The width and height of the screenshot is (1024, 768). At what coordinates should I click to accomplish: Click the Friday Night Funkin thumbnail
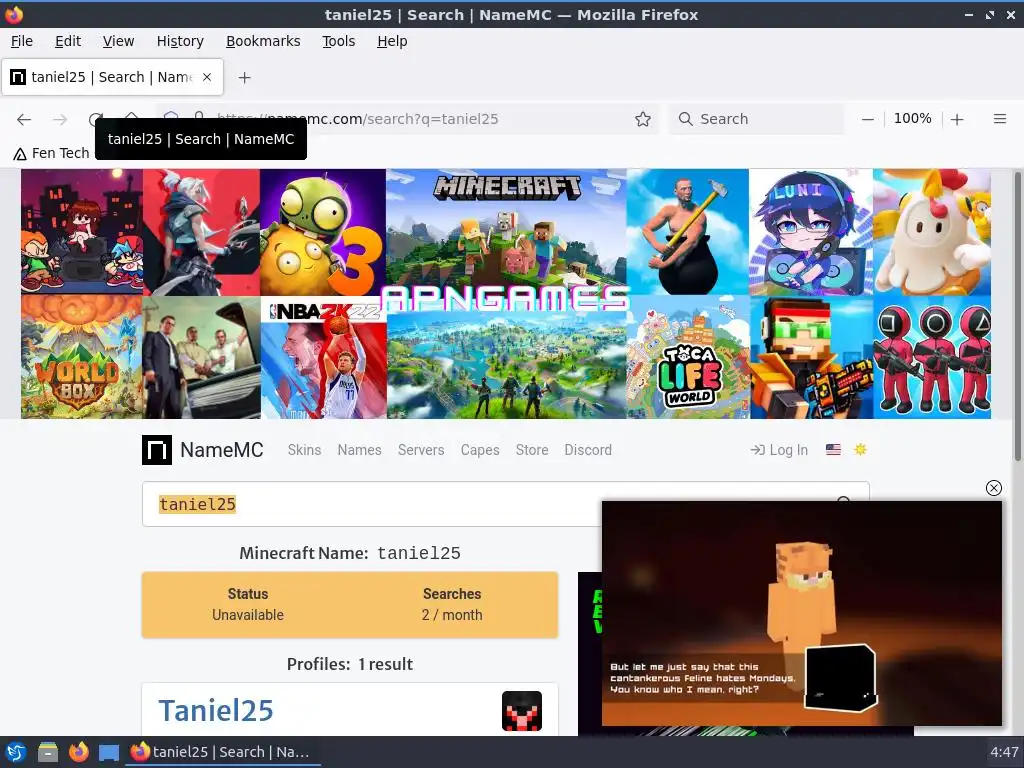(82, 231)
